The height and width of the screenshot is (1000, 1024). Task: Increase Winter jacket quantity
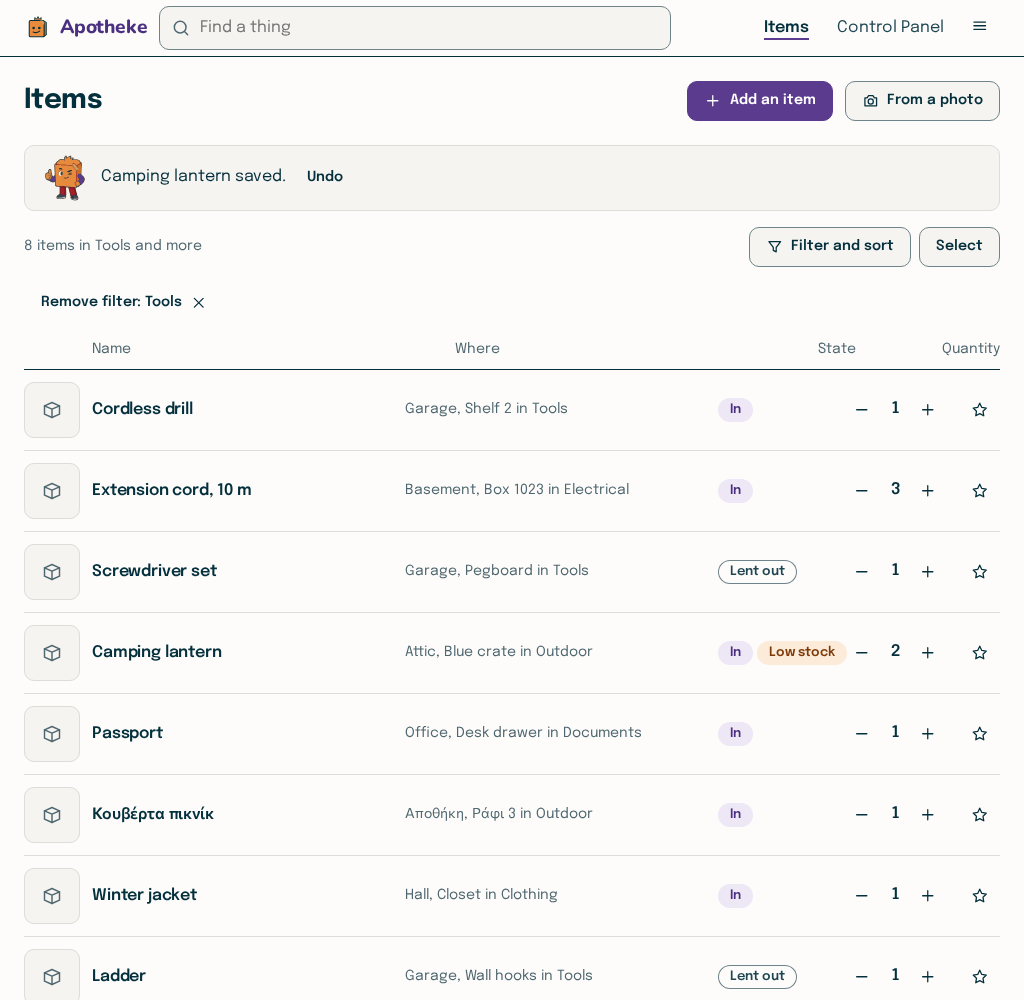click(x=927, y=895)
